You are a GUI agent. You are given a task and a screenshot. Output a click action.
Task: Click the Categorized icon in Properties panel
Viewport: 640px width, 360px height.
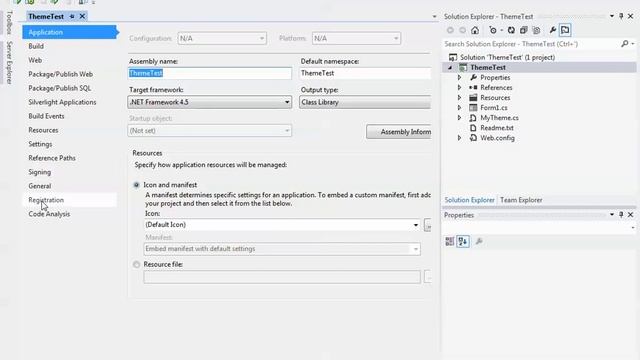tap(449, 242)
